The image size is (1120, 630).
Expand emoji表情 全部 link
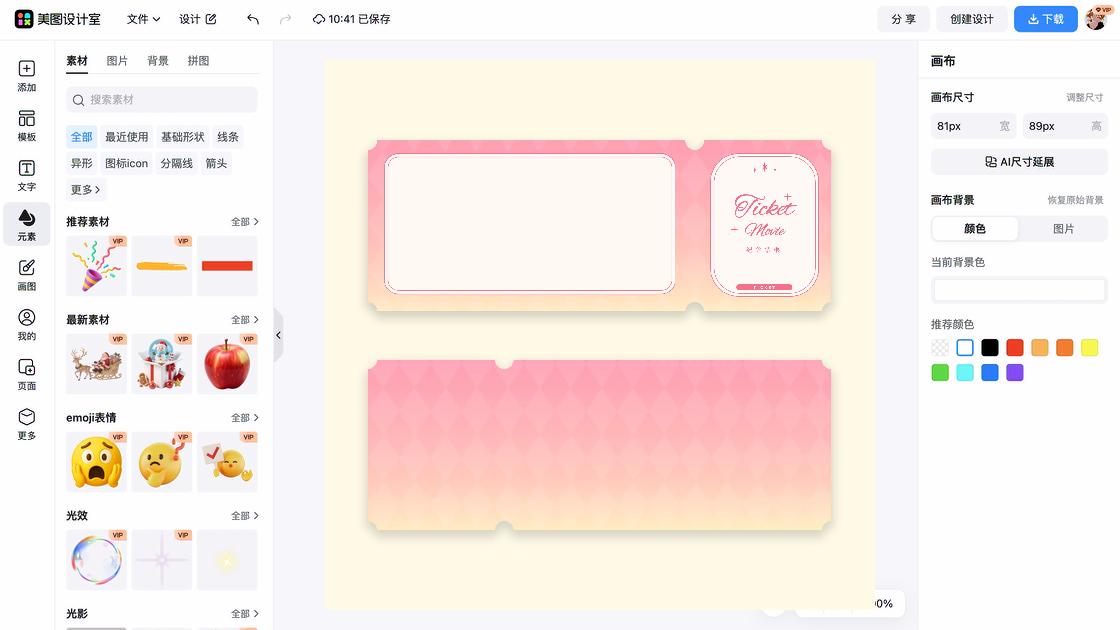(245, 418)
